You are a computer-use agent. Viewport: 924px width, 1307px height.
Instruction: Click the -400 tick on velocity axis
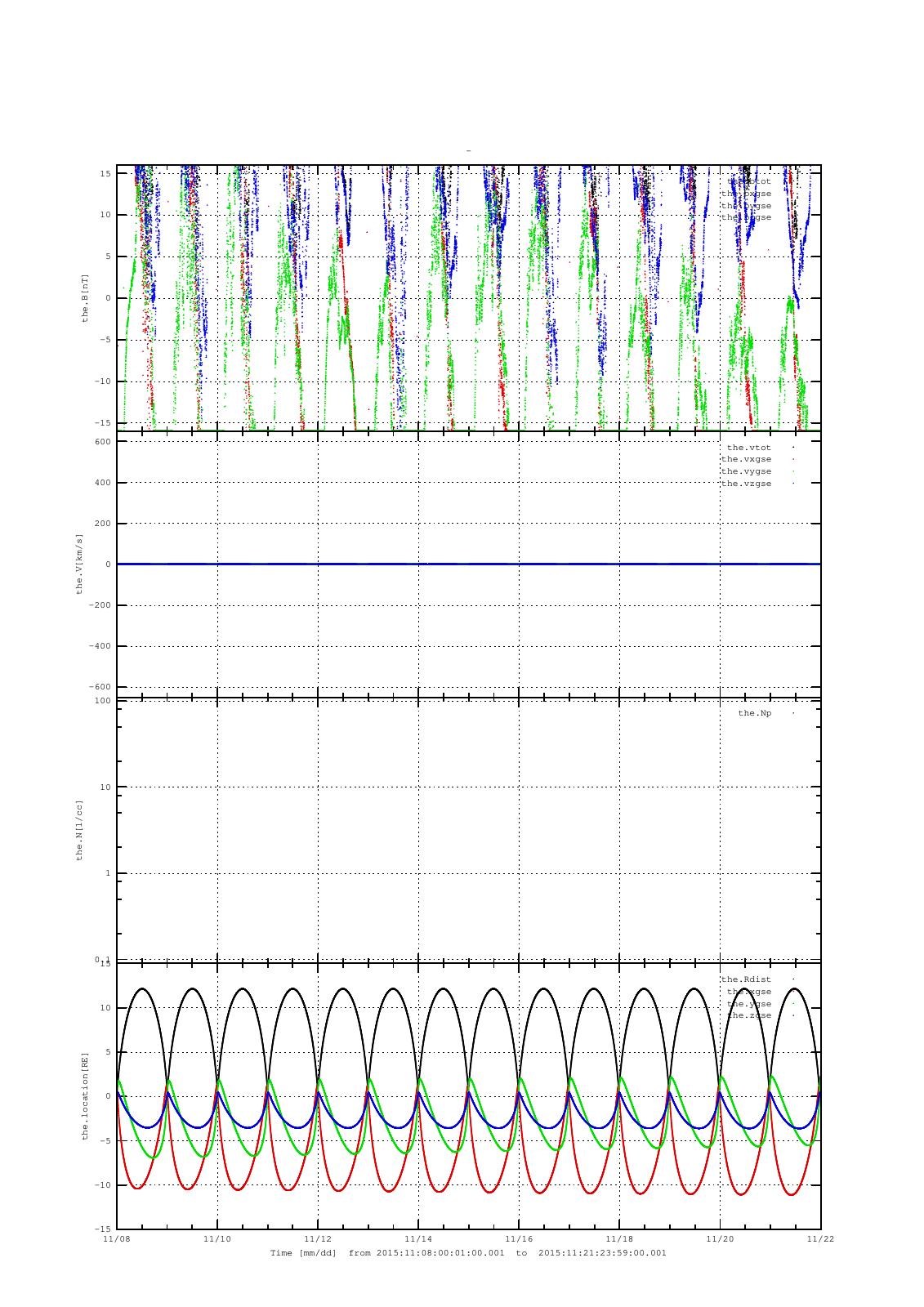[100, 646]
